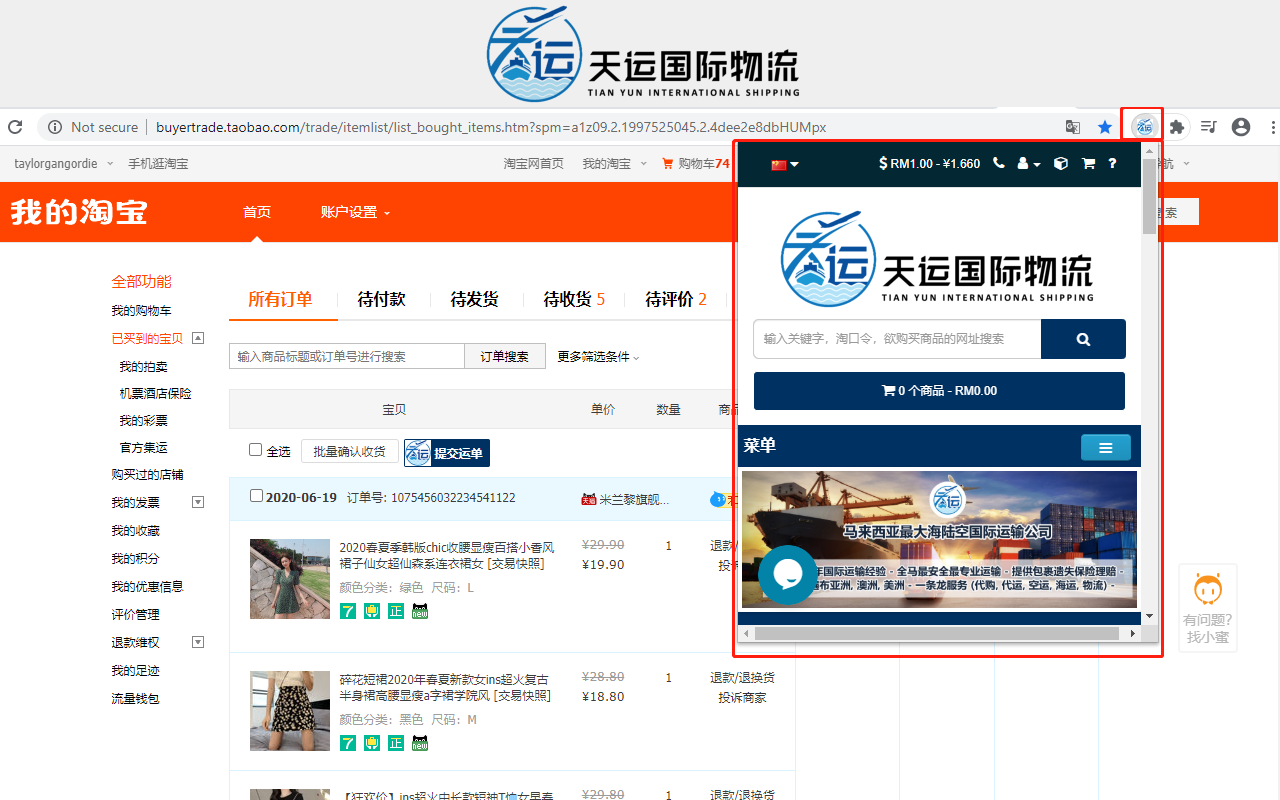Reload the page with the refresh icon
Image resolution: width=1280 pixels, height=800 pixels.
[15, 127]
